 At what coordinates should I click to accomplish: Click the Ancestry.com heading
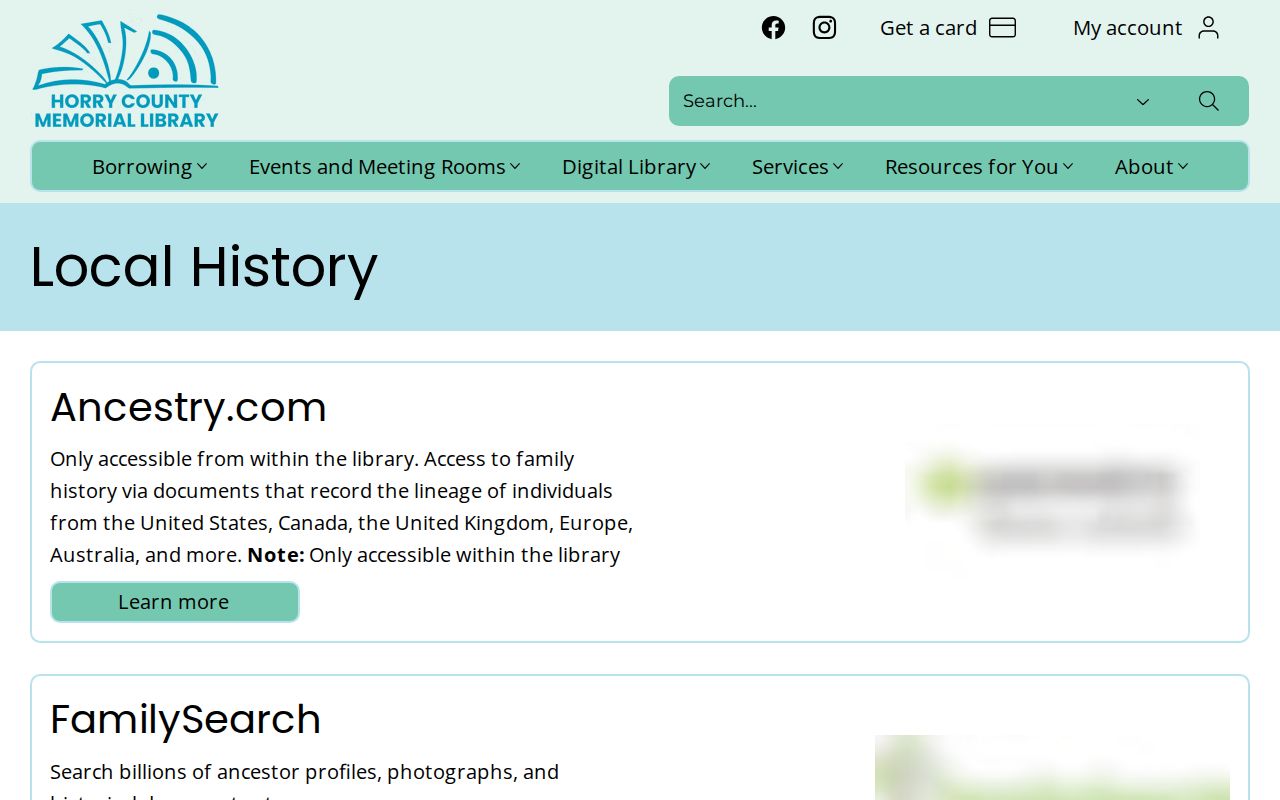pos(188,407)
